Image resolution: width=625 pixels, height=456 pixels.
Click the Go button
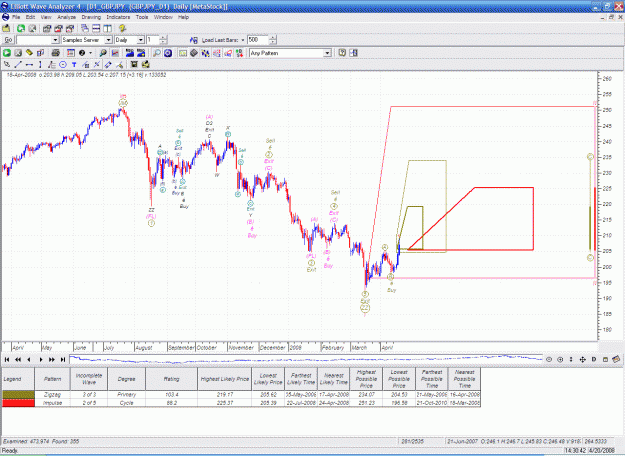pyautogui.click(x=8, y=40)
